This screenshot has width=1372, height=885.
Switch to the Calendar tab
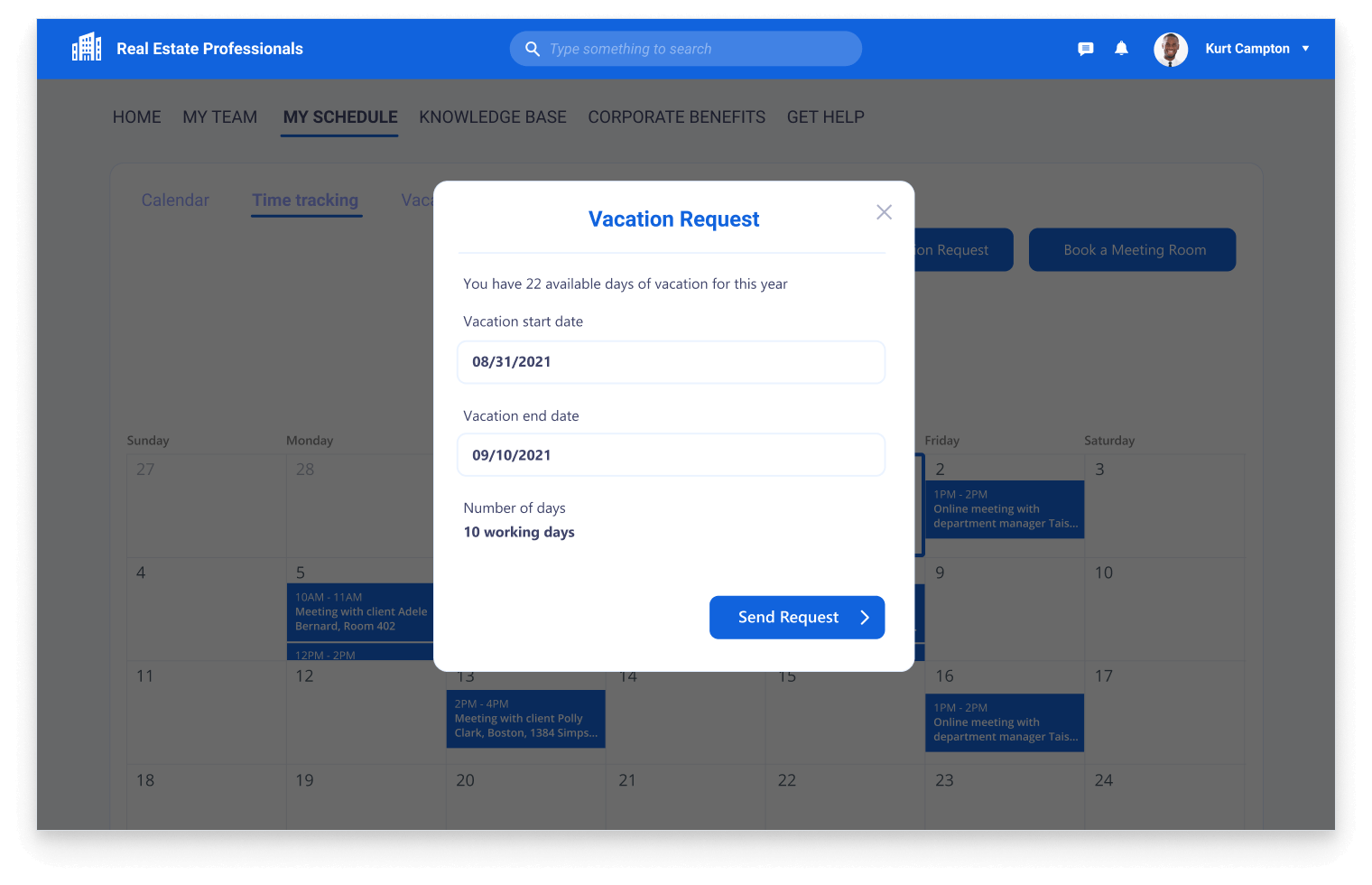pos(175,200)
